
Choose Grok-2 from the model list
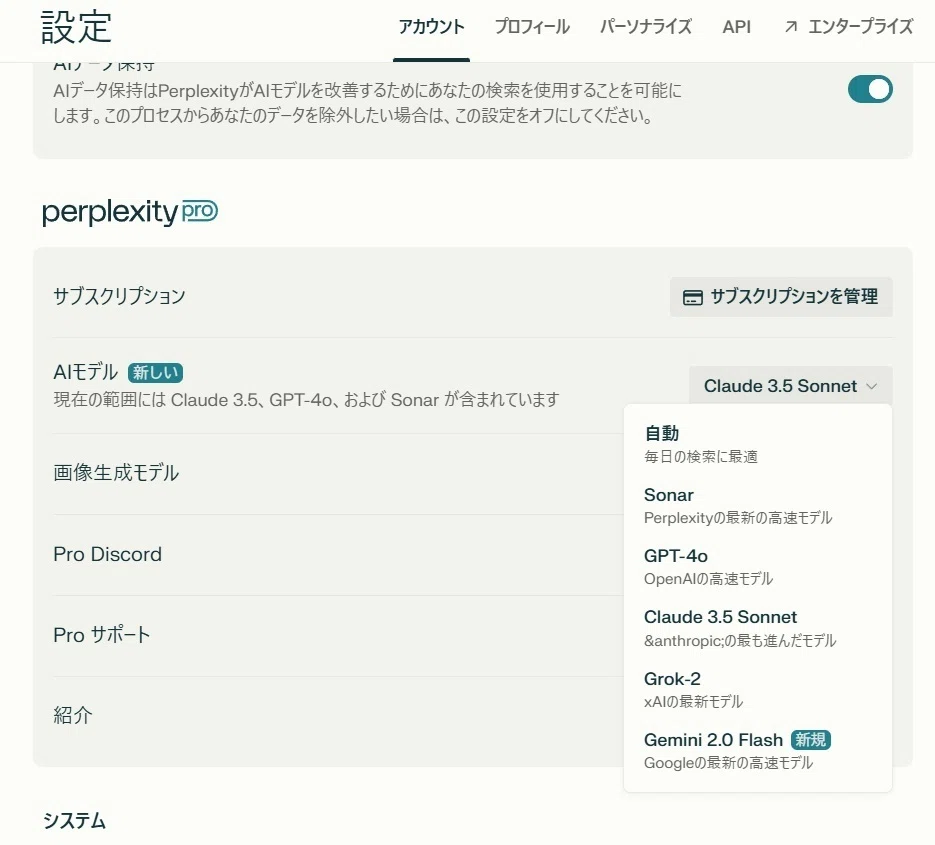click(x=757, y=690)
